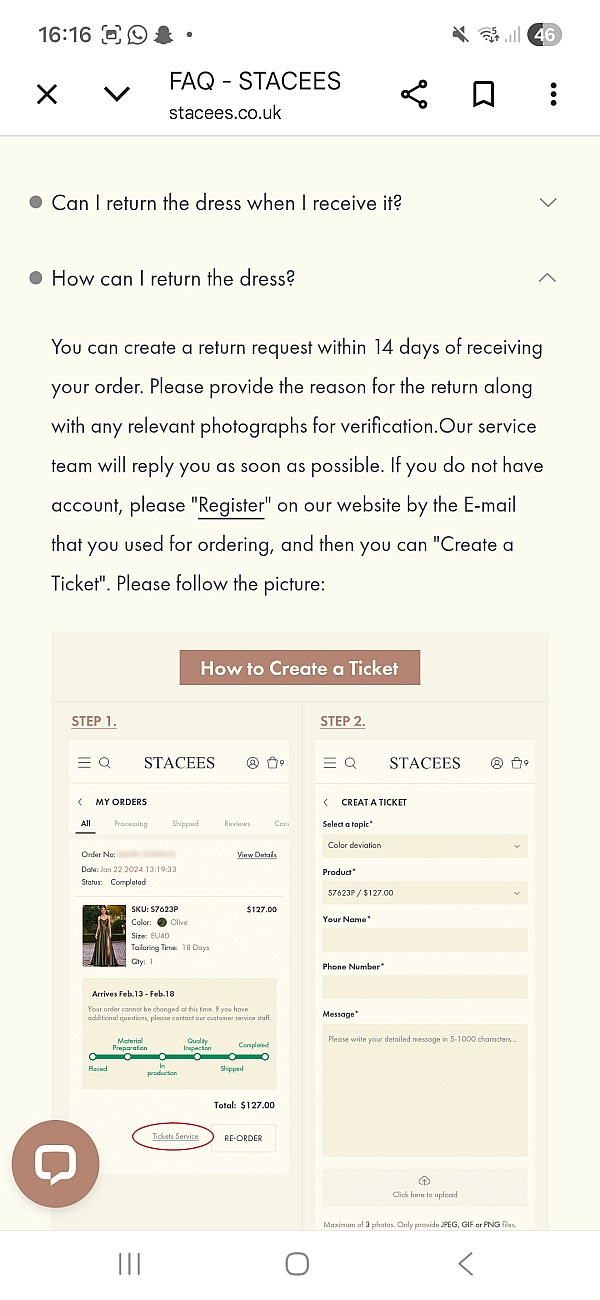The height and width of the screenshot is (1300, 600).
Task: Open the three-dot overflow menu
Action: 553,95
